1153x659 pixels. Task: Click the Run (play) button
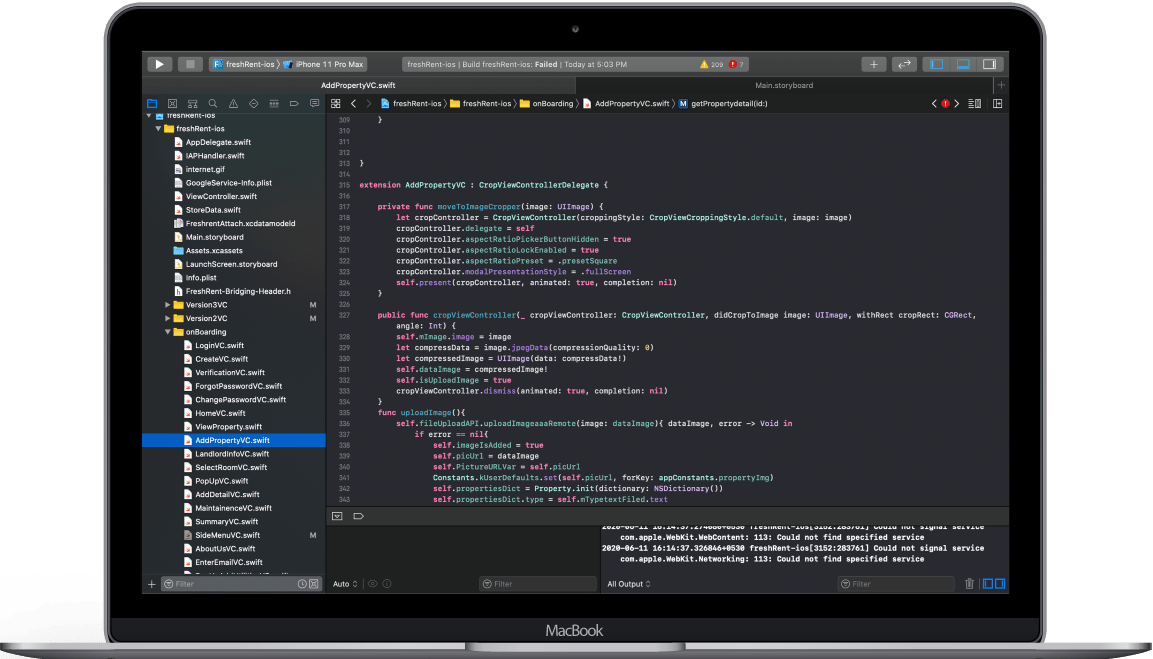(160, 64)
